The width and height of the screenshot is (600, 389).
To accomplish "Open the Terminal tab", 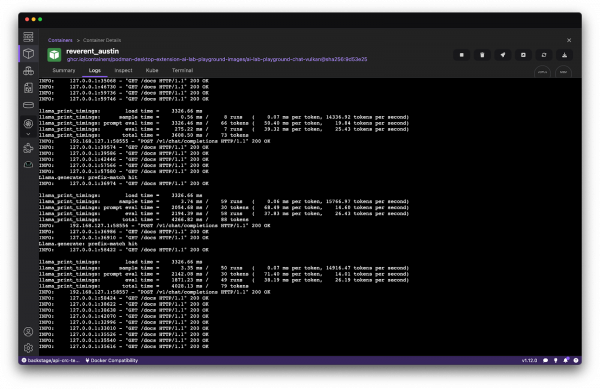I will [182, 70].
